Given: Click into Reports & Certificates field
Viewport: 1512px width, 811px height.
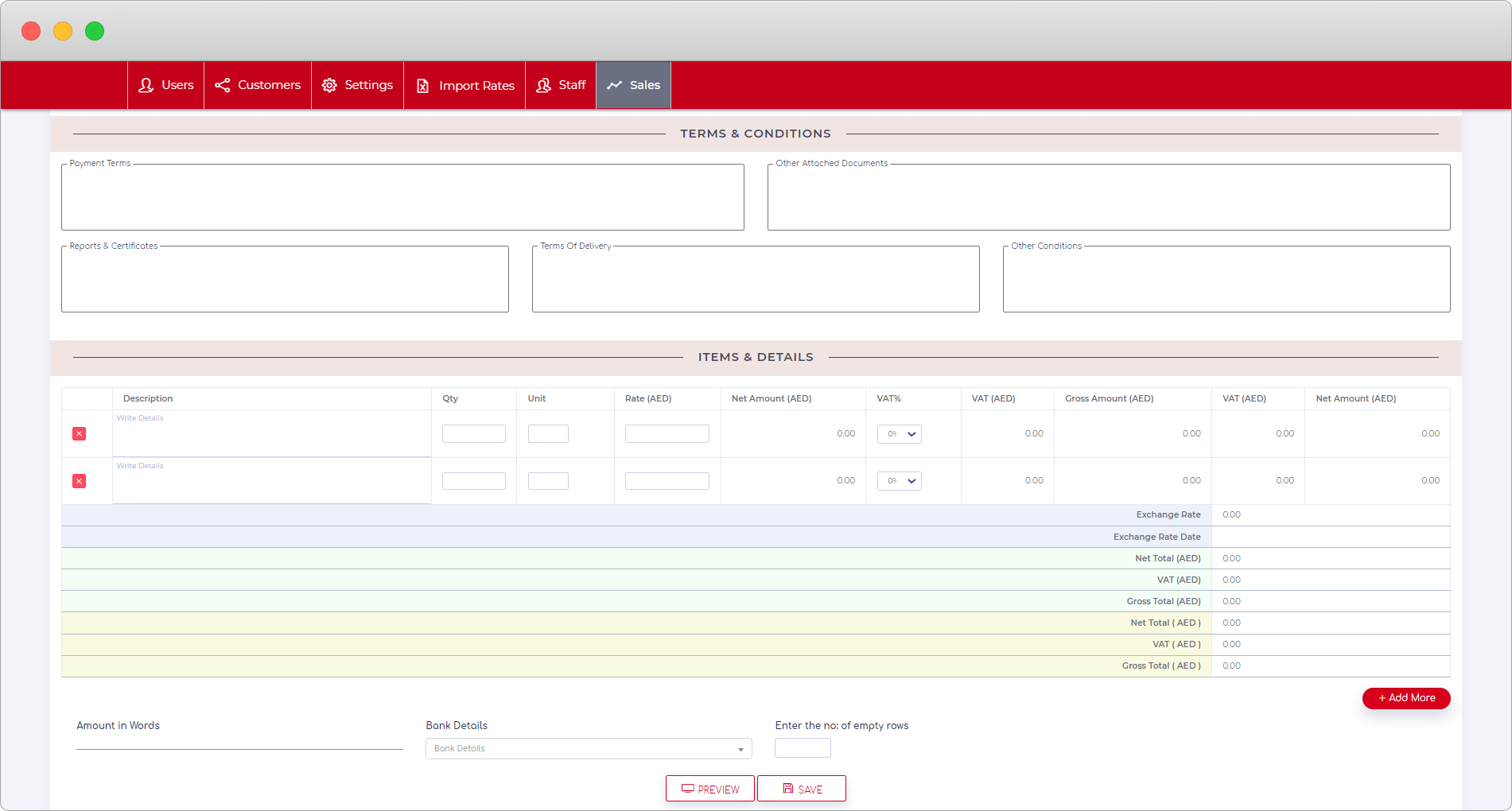Looking at the screenshot, I should tap(285, 279).
